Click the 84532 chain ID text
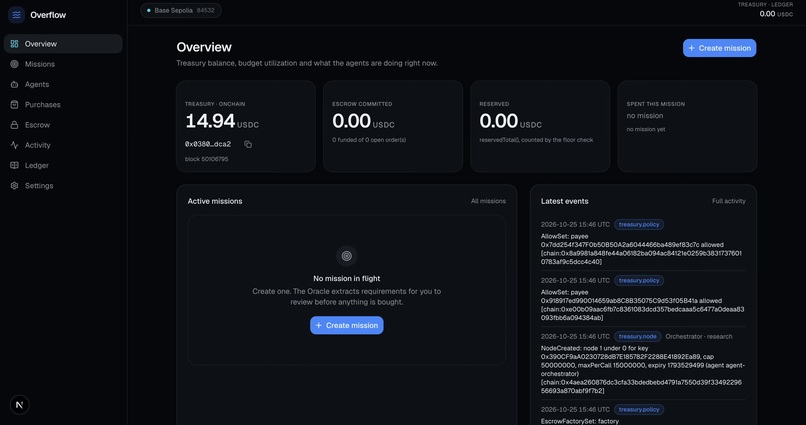The width and height of the screenshot is (806, 425). (206, 10)
